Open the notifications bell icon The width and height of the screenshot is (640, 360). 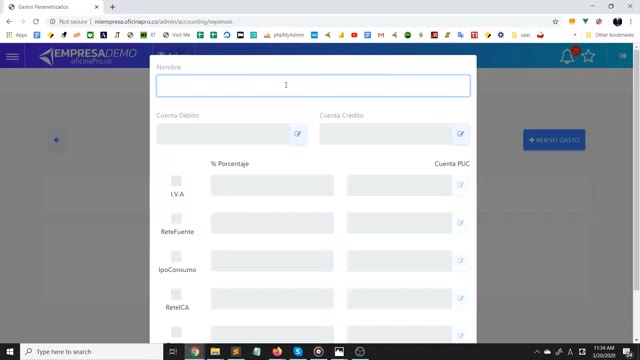567,56
